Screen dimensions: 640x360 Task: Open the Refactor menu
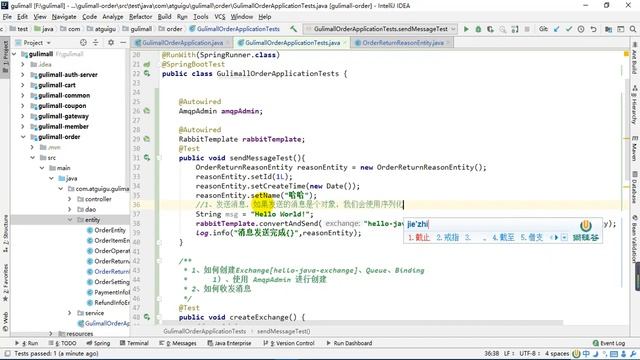pos(140,17)
